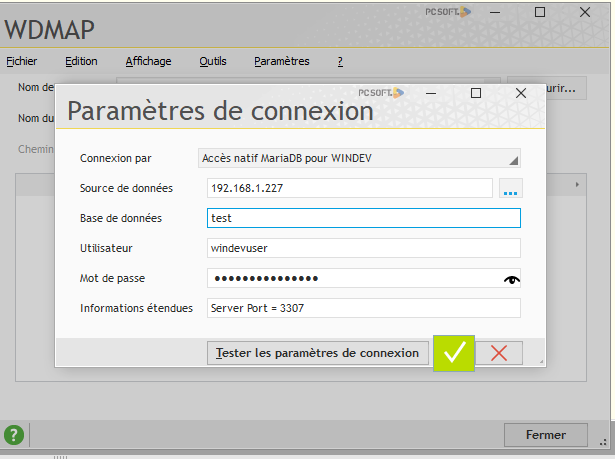Close the Paramètres de connexion dialog
The height and width of the screenshot is (459, 615).
[521, 93]
